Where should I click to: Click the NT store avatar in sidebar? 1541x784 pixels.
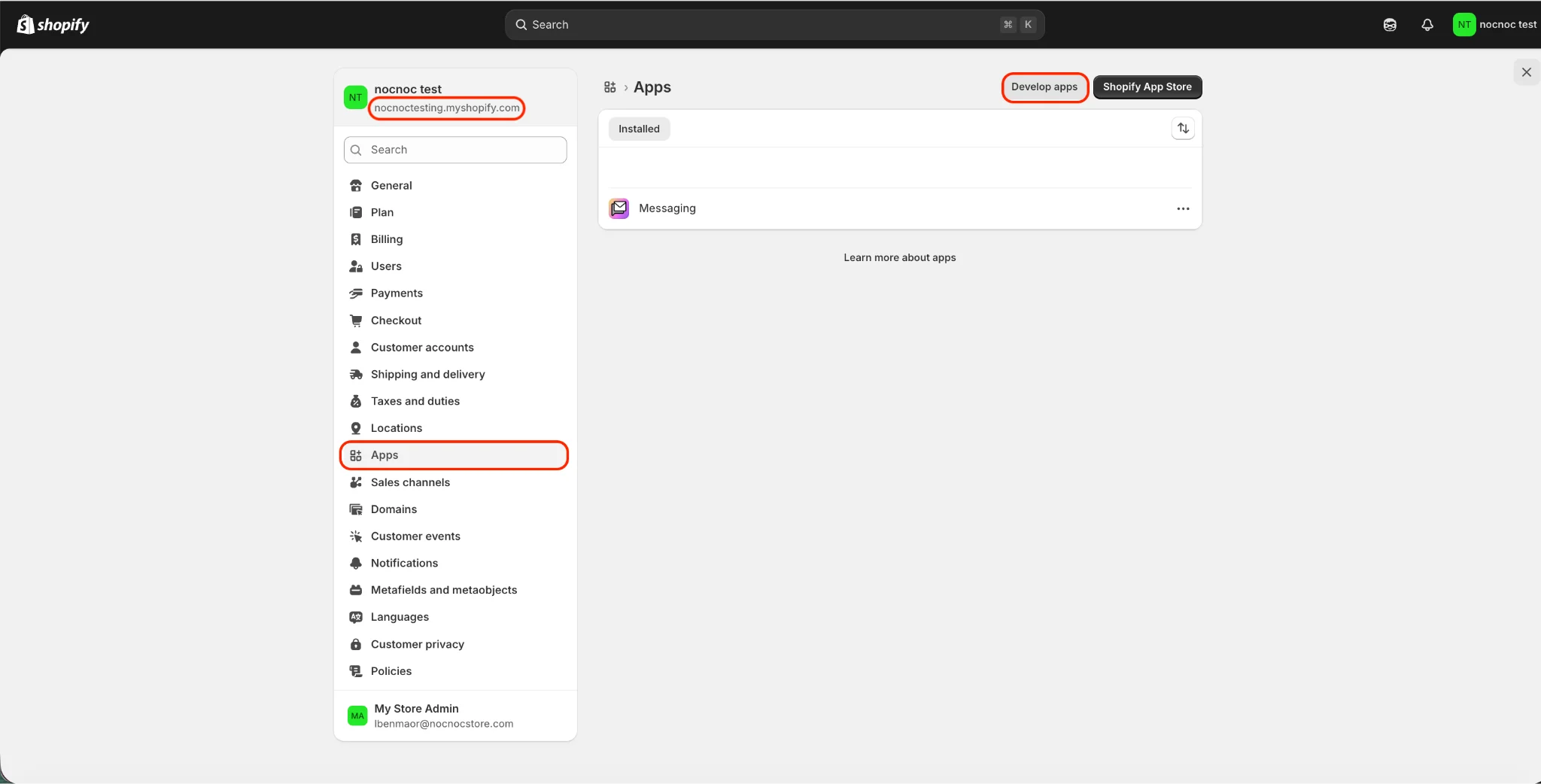(355, 98)
